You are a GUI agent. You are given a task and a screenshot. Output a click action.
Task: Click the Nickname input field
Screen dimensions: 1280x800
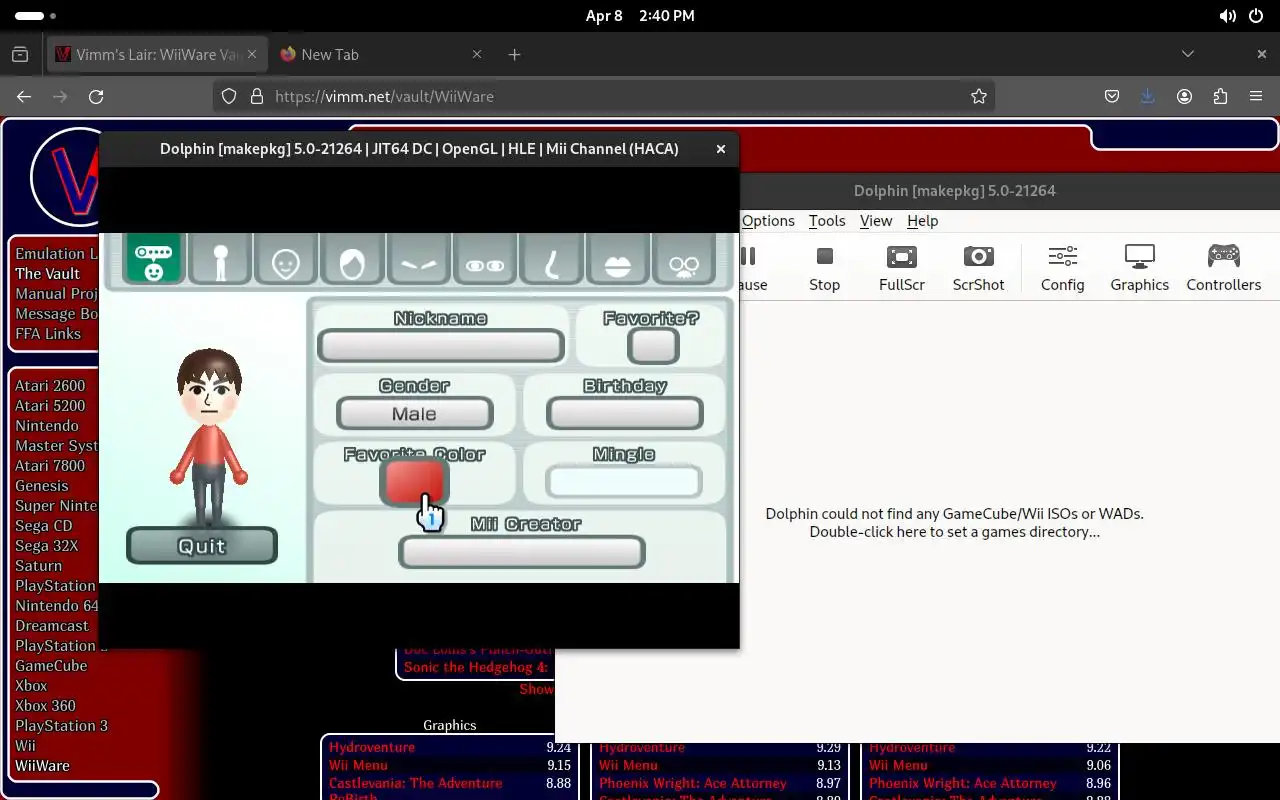(x=441, y=346)
